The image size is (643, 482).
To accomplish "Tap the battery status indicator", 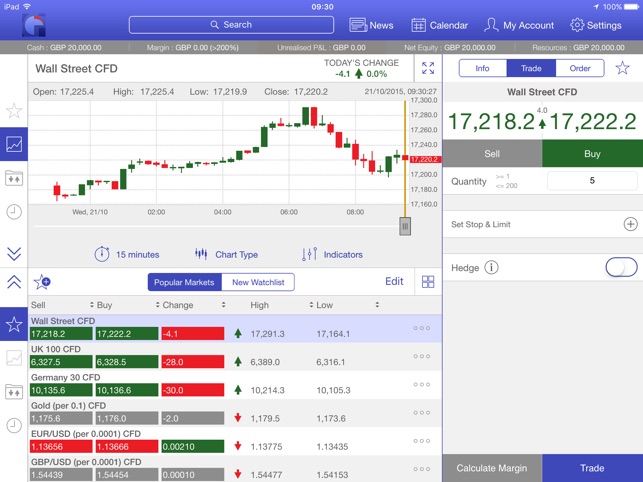I will point(632,7).
